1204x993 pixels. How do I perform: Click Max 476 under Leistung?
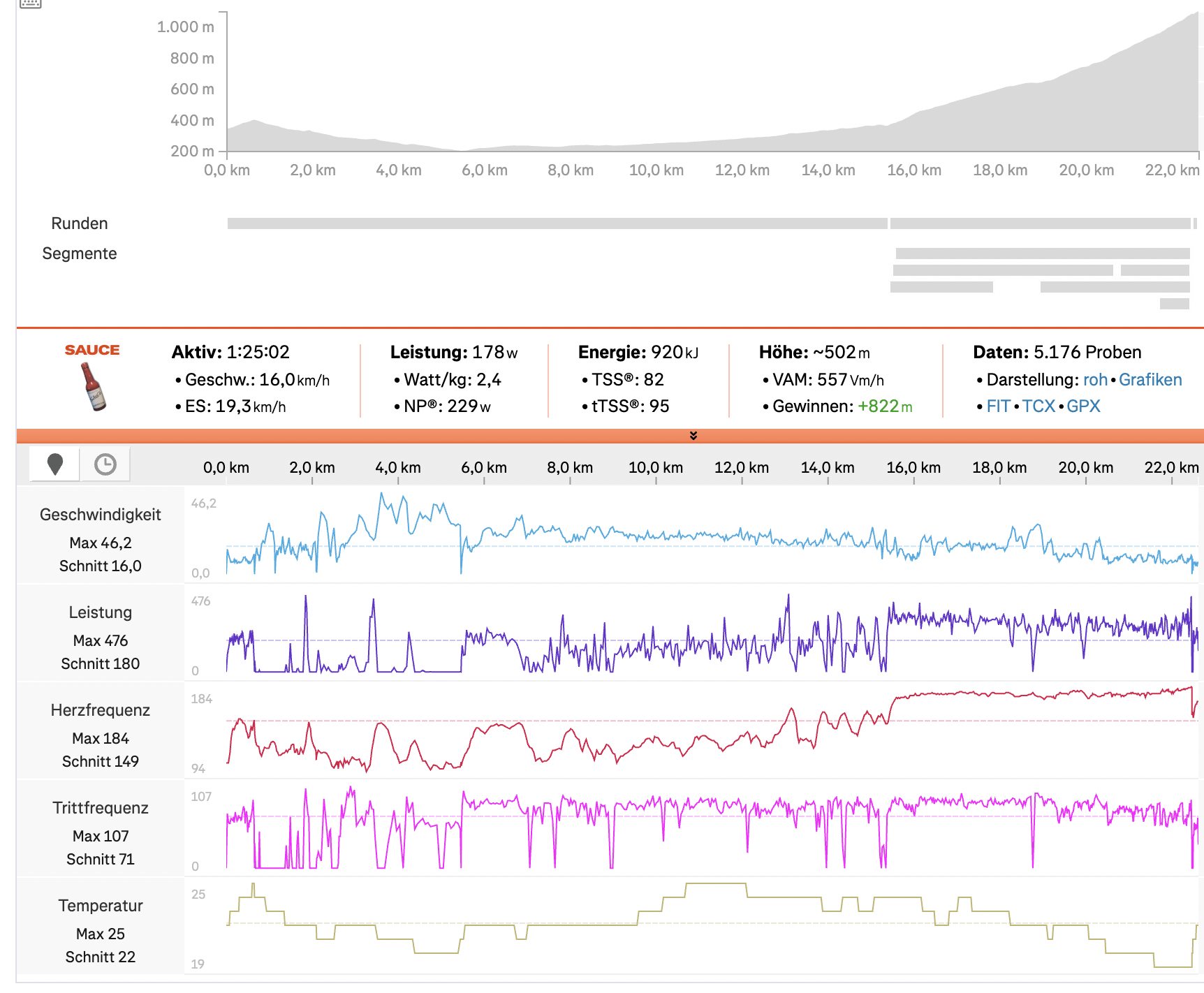click(101, 640)
